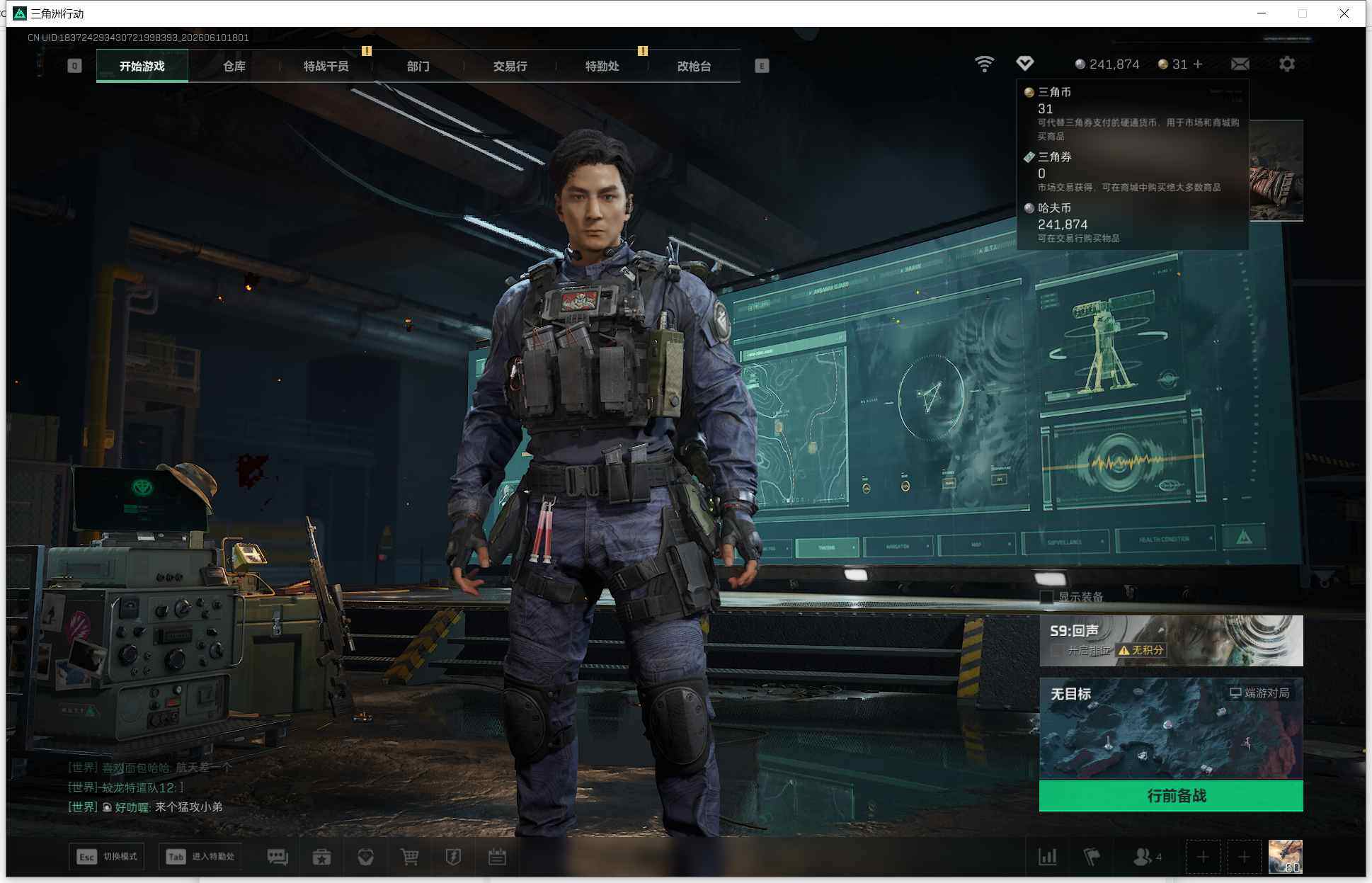Click the first empty teammate invite slot
The width and height of the screenshot is (1372, 883).
(1203, 857)
